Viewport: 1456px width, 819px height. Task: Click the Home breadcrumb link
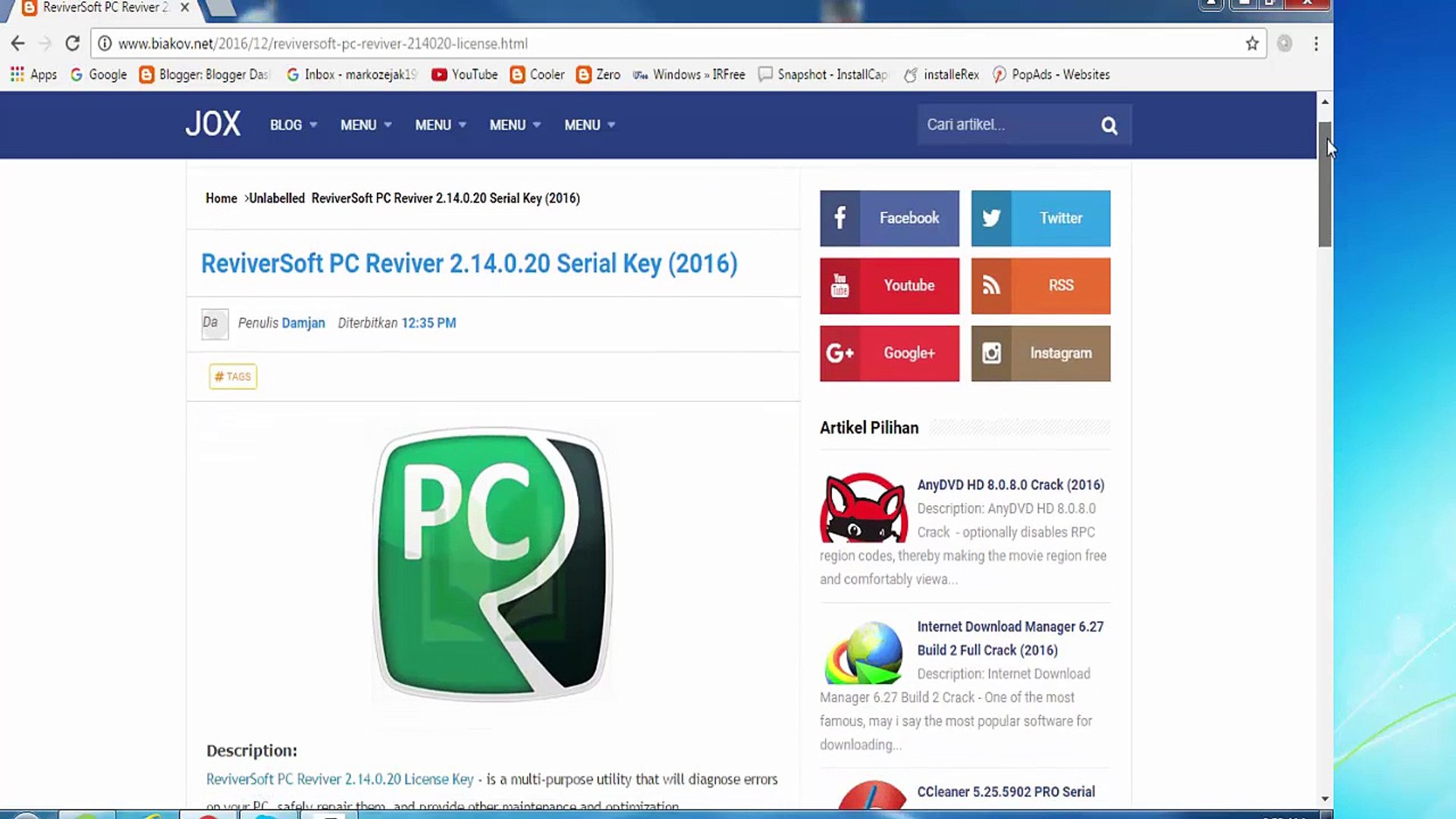click(221, 198)
